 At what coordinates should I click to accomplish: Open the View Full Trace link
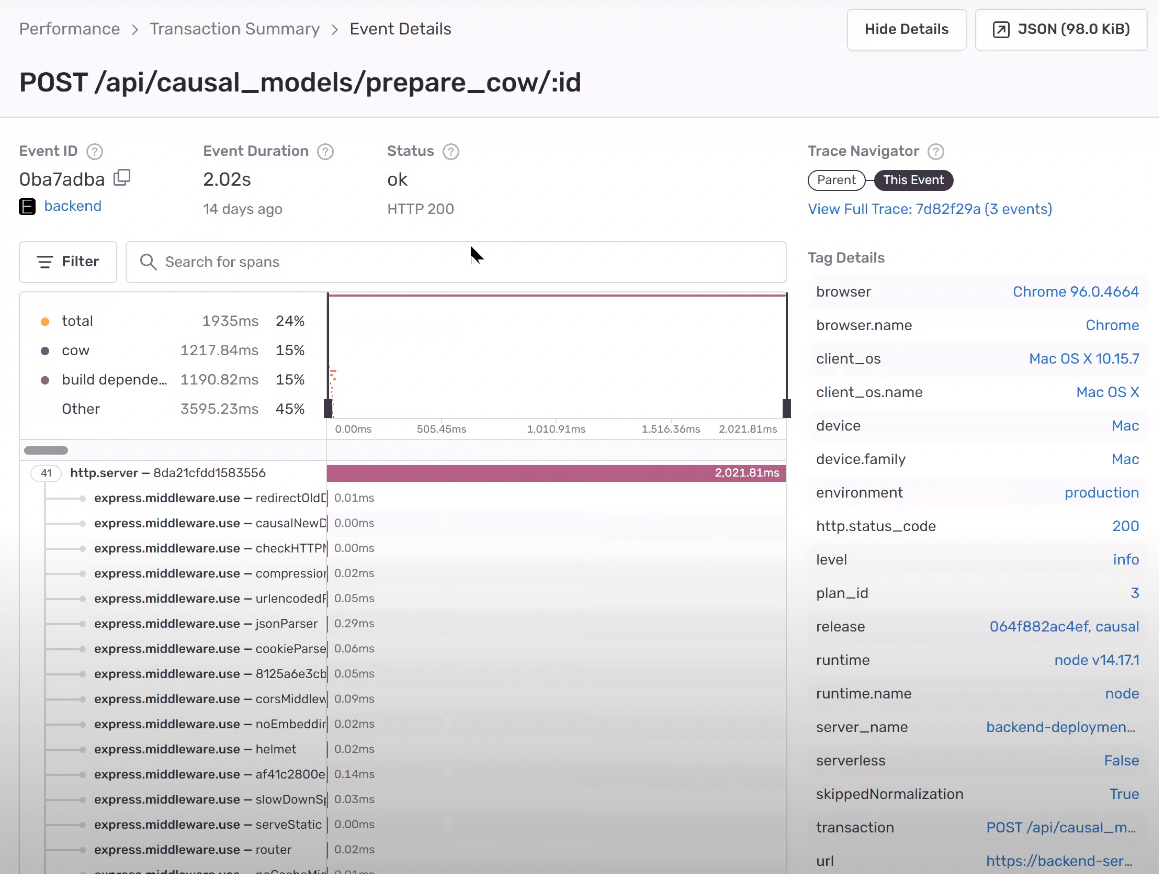930,209
